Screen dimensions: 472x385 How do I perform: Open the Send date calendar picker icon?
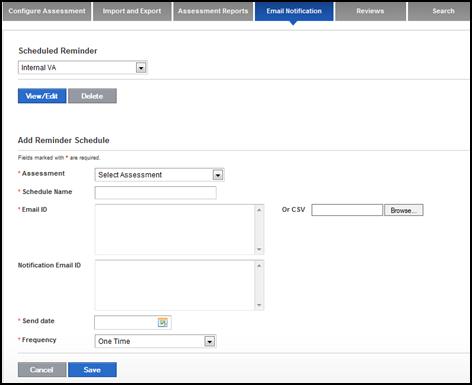click(163, 322)
